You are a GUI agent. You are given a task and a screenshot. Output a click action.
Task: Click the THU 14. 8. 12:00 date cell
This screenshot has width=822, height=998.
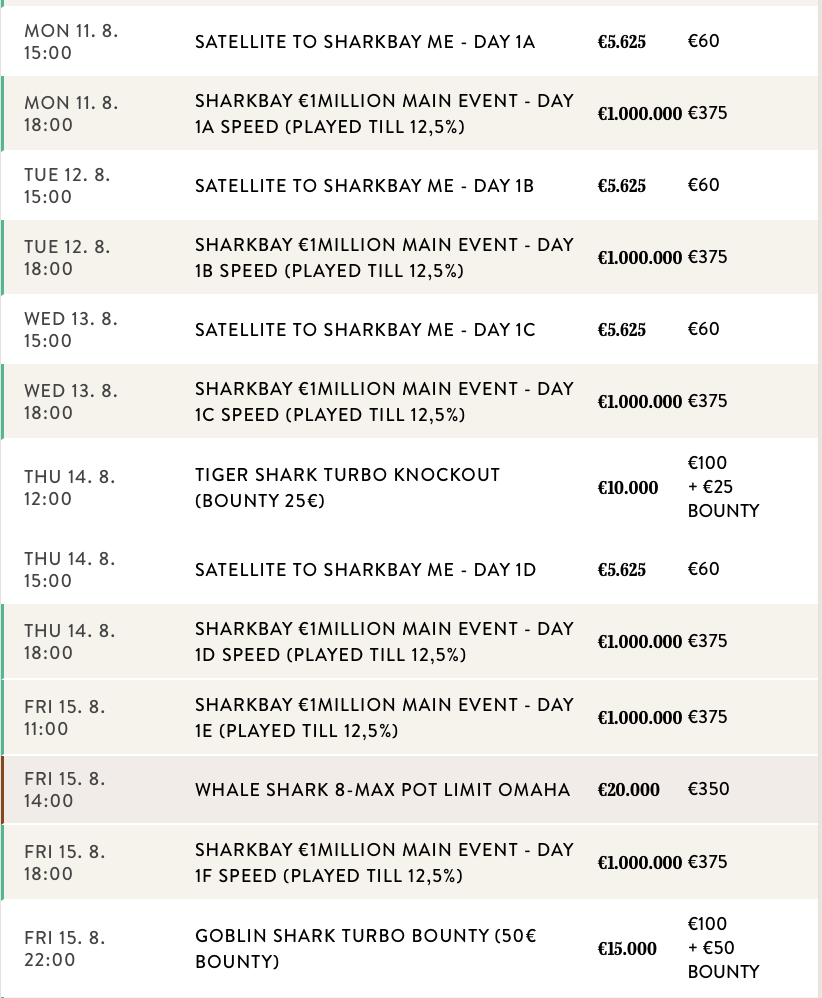[70, 488]
